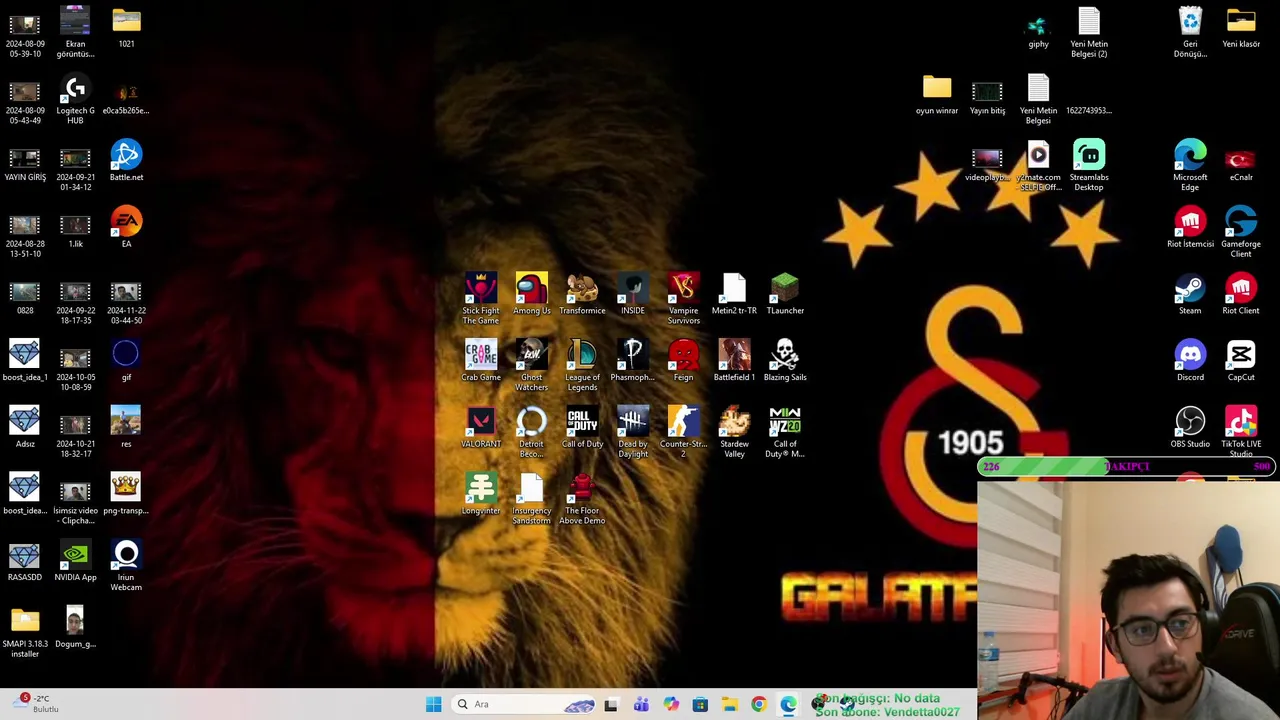
Task: Open the Feign game shortcut
Action: click(x=683, y=361)
